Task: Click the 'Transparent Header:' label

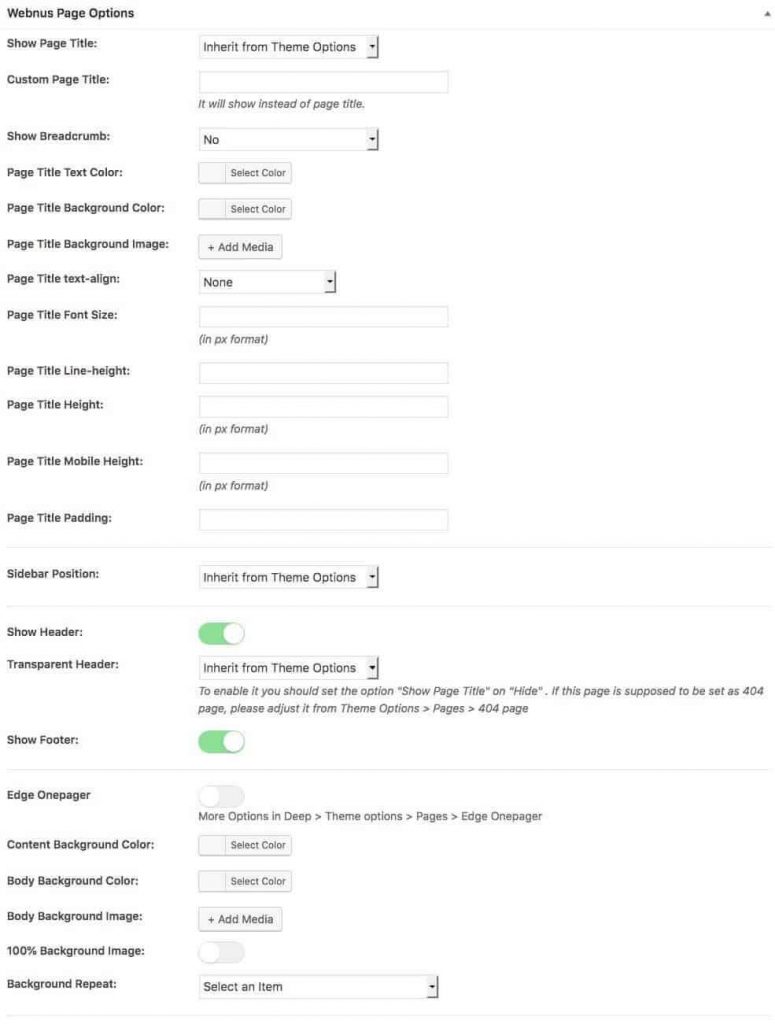Action: (63, 664)
